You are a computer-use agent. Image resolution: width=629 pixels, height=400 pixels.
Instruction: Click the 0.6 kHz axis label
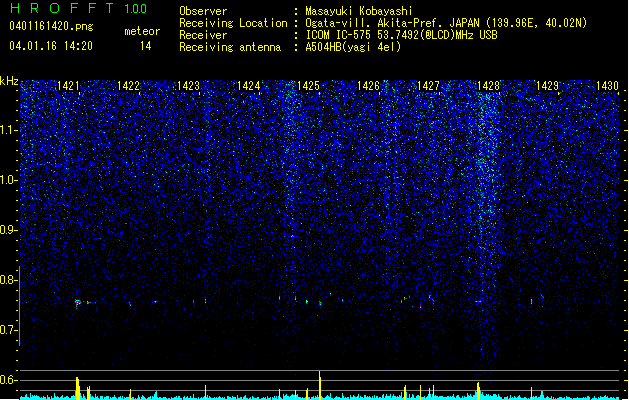pos(9,380)
